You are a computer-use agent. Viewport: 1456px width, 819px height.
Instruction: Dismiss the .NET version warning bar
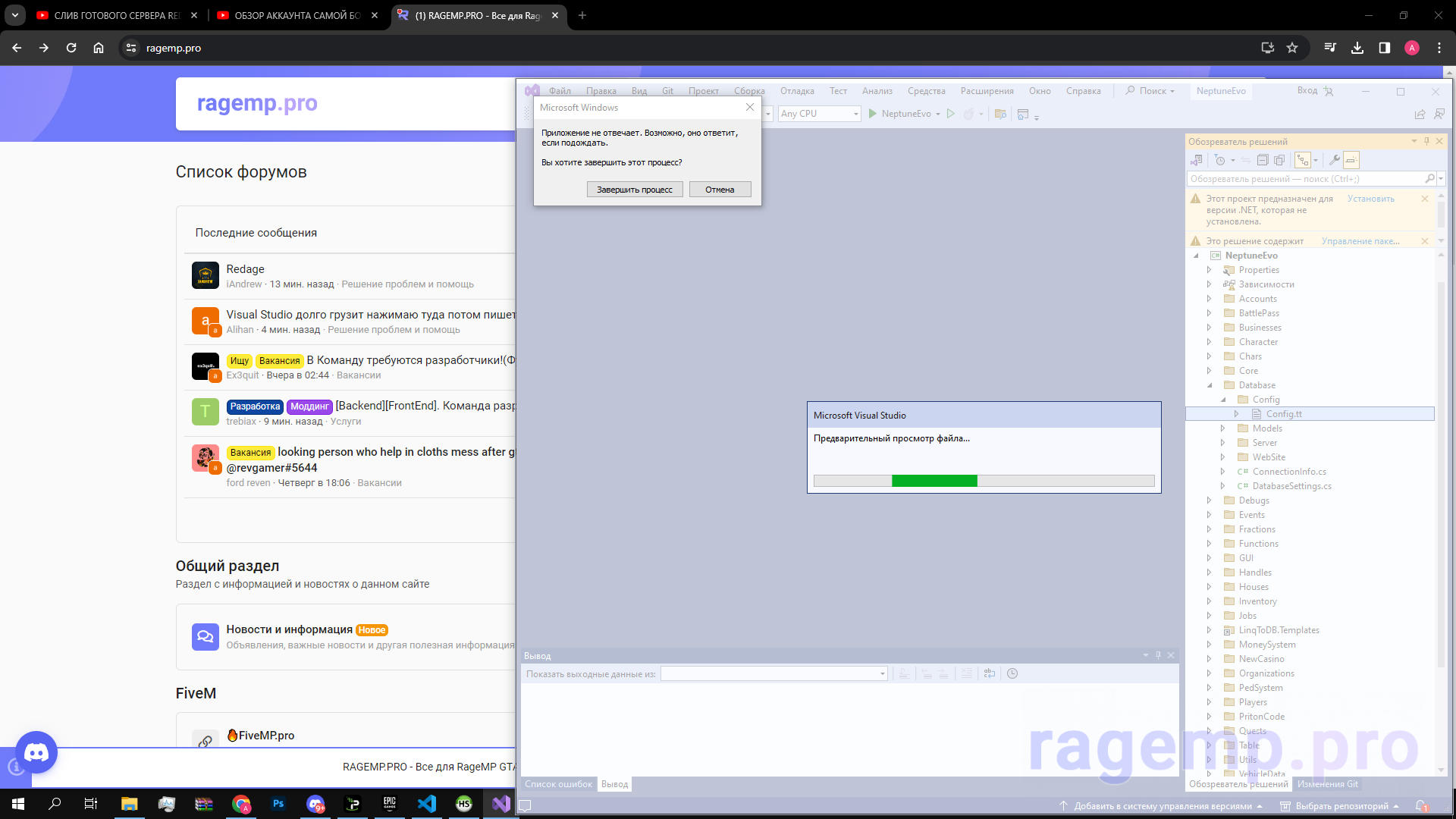click(x=1425, y=199)
